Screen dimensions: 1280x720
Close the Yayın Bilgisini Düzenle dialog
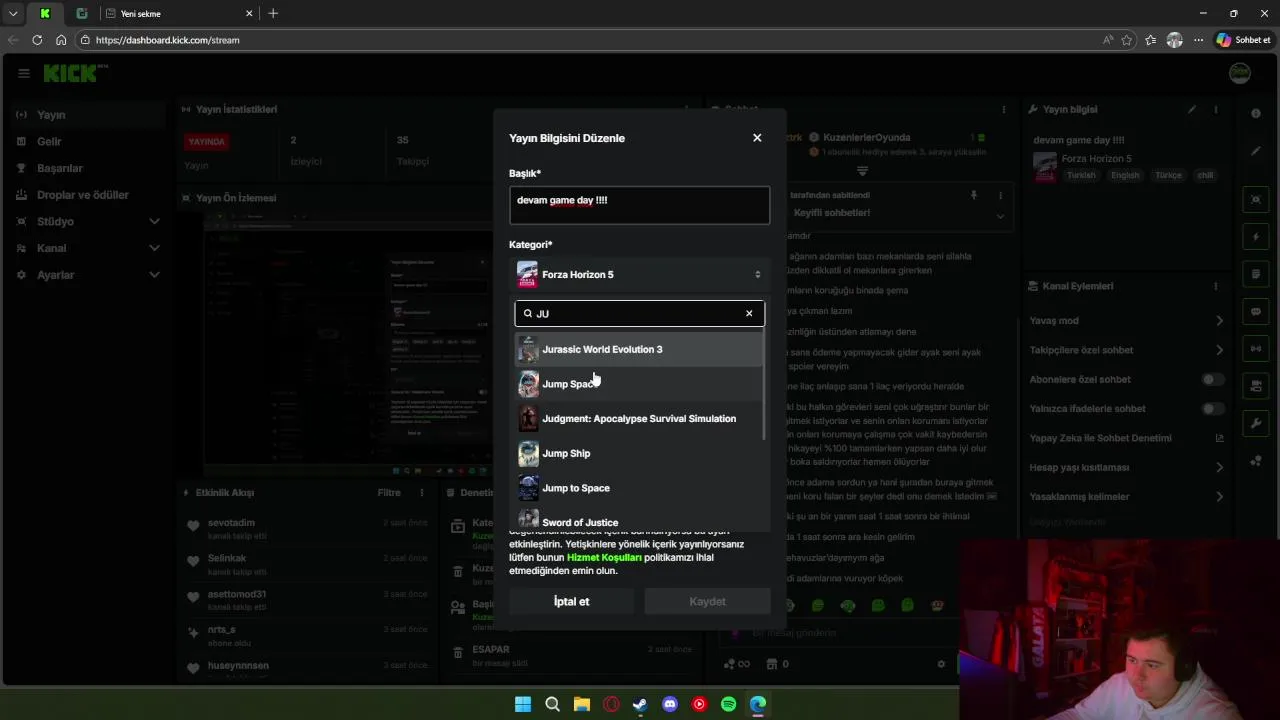coord(757,138)
